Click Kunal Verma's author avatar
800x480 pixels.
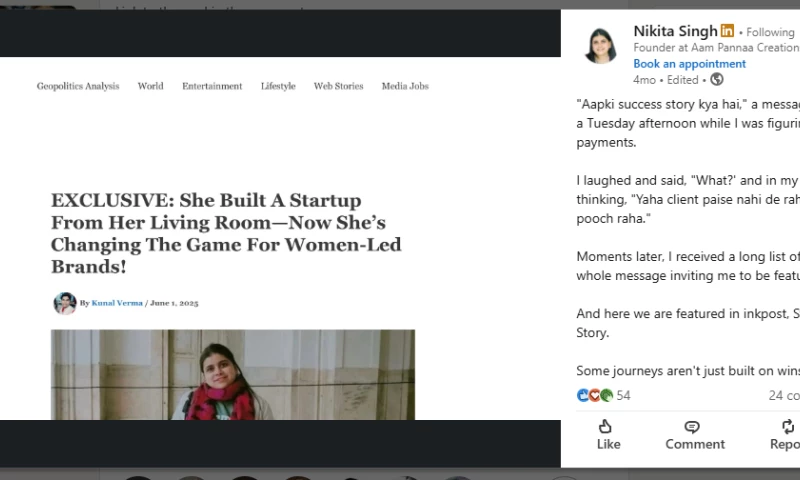65,303
